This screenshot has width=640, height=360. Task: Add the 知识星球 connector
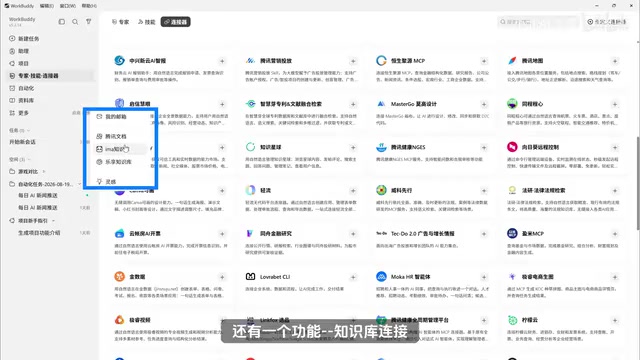point(353,148)
